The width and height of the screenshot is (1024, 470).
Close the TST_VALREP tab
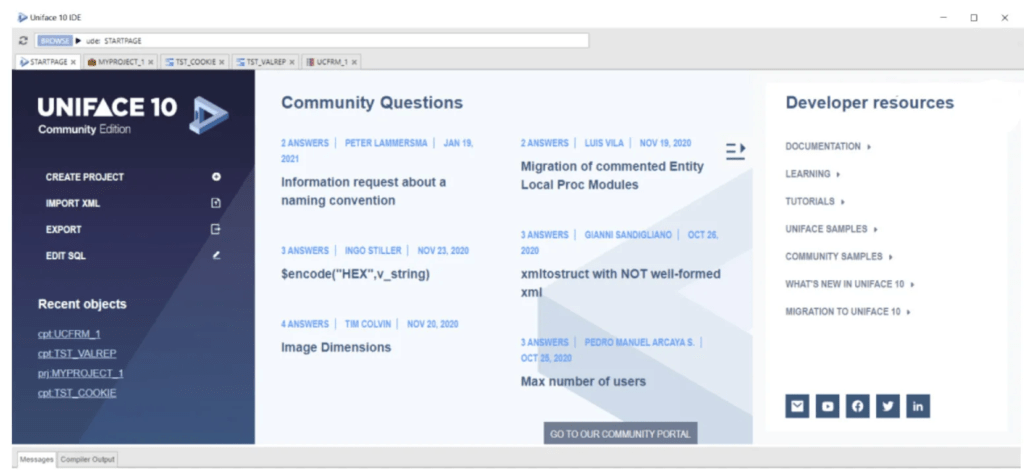tap(292, 62)
